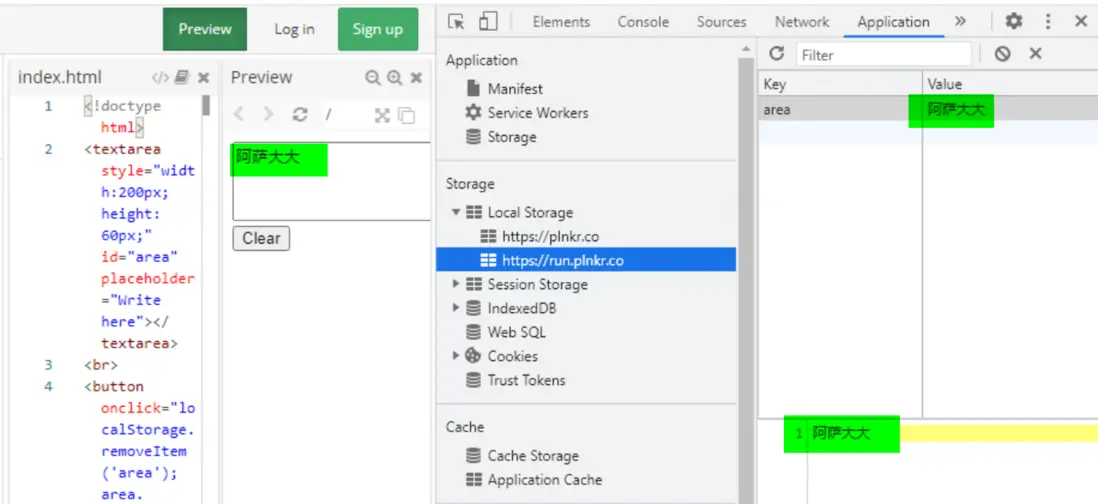Switch to the Console tab
This screenshot has width=1098, height=504.
[x=644, y=22]
